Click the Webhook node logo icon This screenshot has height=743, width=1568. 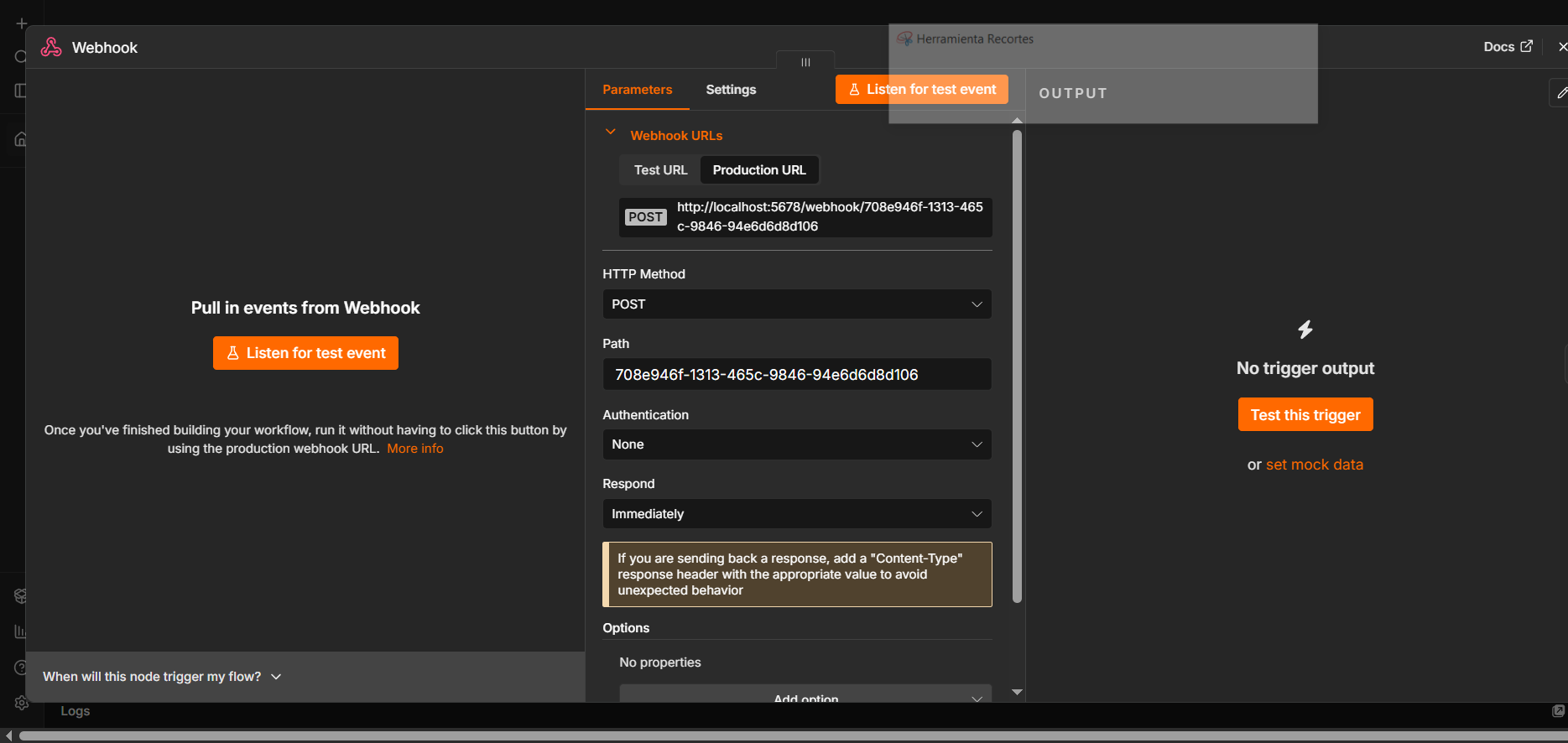(x=51, y=47)
